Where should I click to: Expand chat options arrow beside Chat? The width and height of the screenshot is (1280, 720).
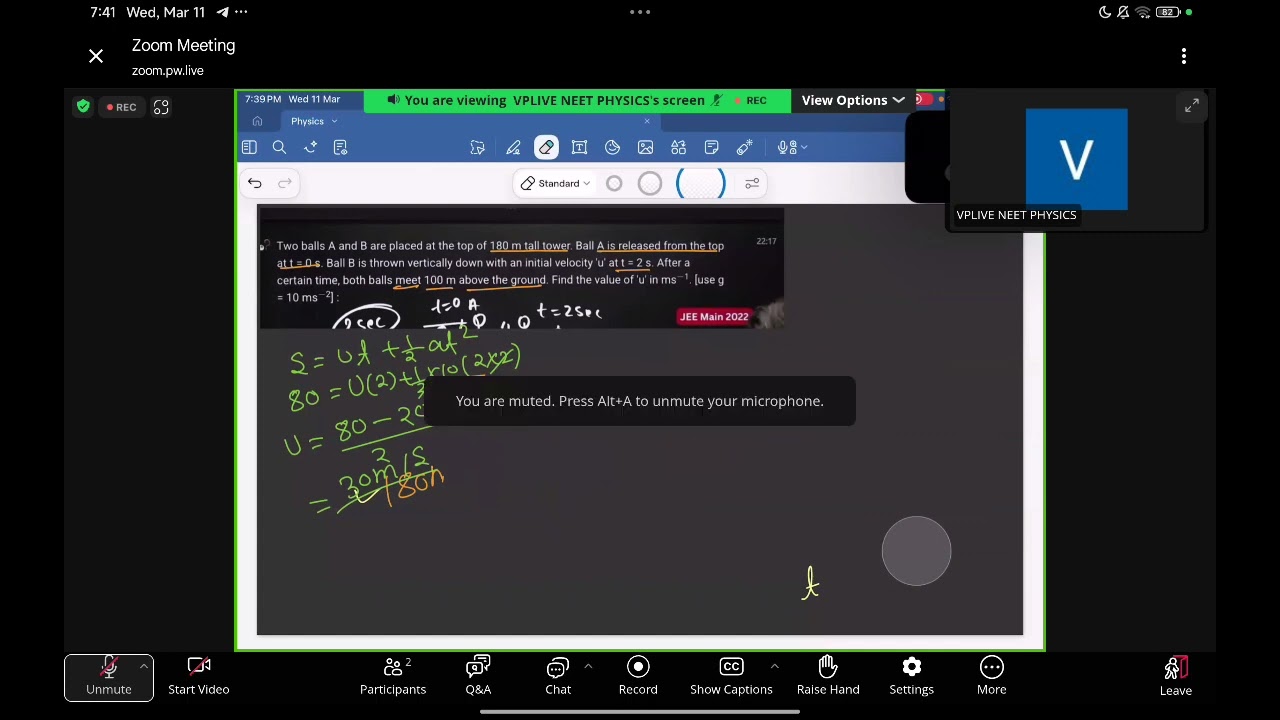tap(588, 666)
